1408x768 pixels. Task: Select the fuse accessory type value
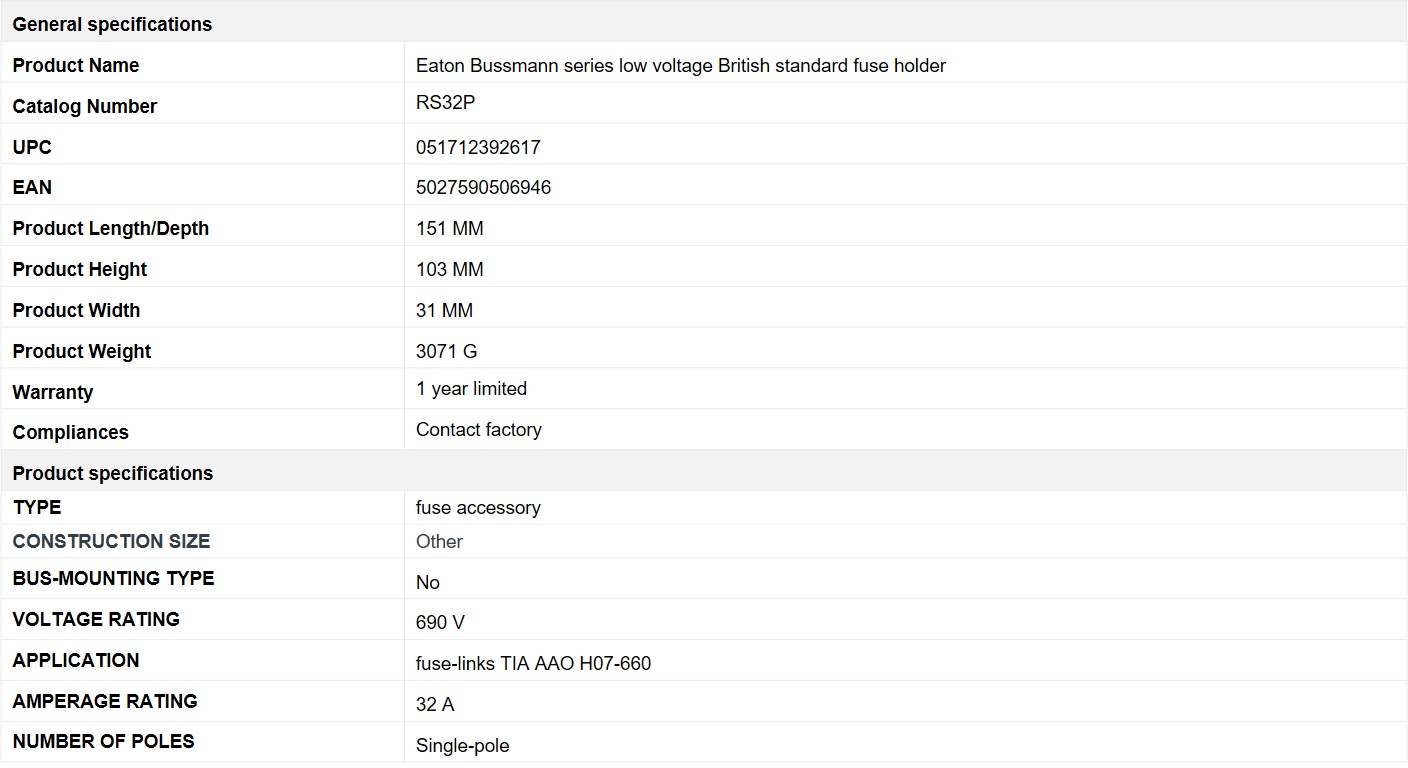[478, 507]
